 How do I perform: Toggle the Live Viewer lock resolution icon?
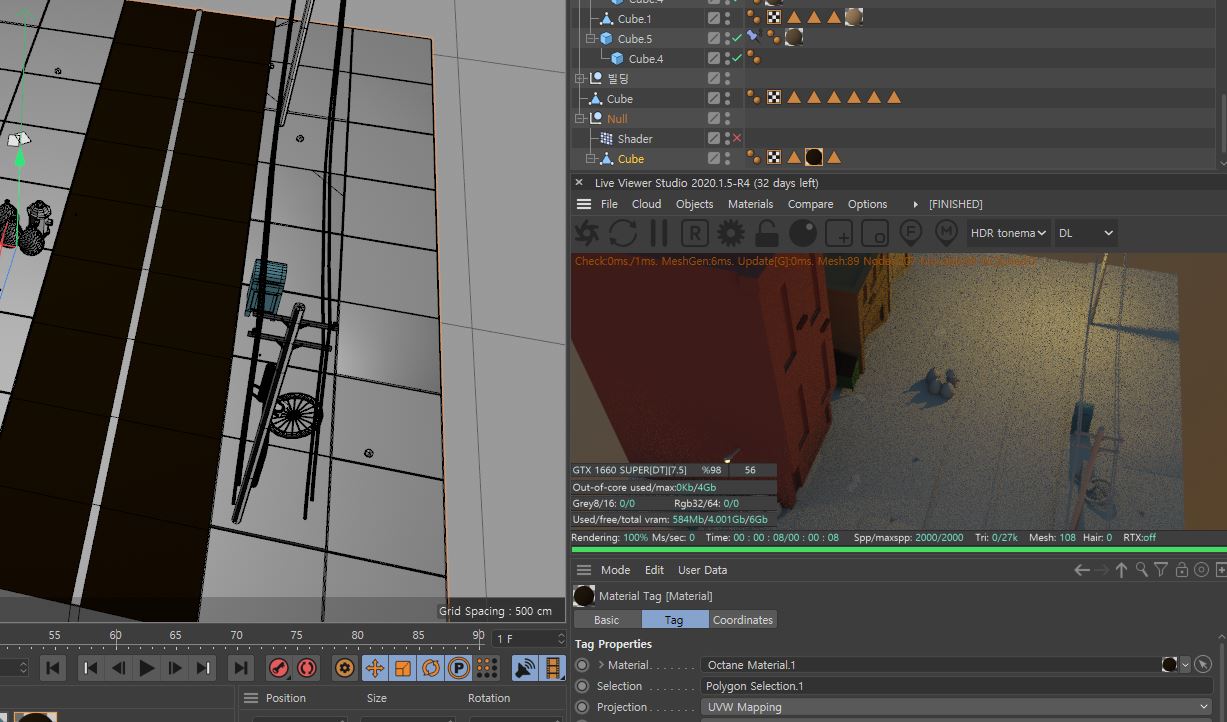pos(767,233)
